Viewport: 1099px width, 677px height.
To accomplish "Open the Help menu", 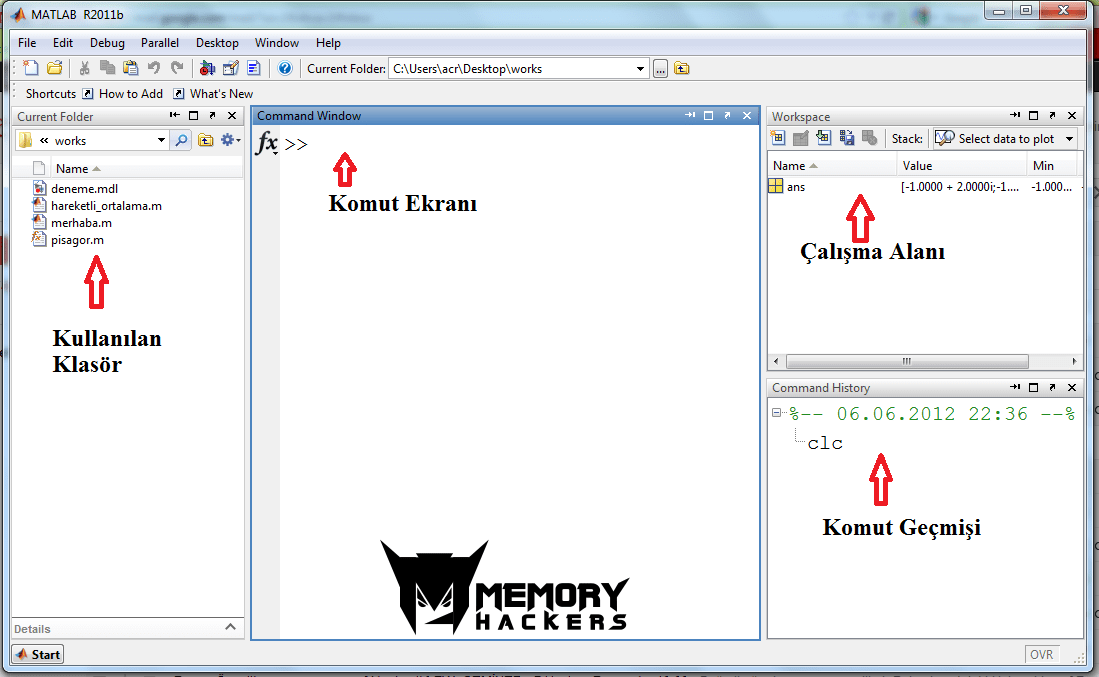I will [x=328, y=43].
